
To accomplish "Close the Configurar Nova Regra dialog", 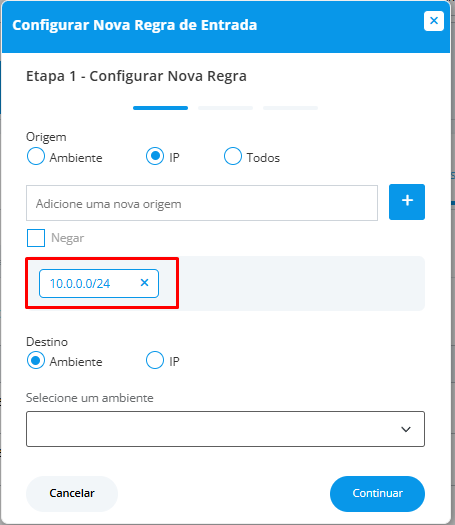I will (x=434, y=21).
